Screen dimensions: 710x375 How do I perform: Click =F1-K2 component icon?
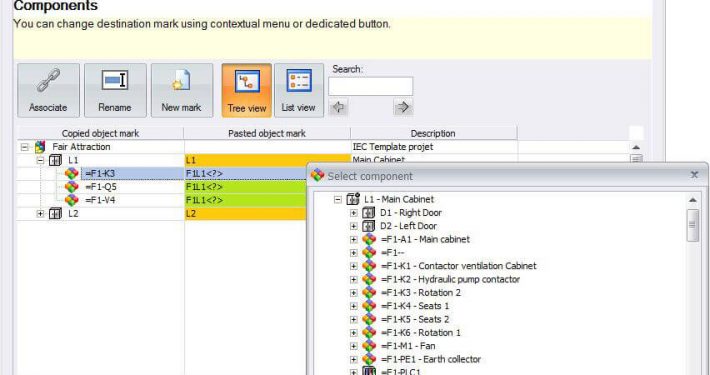click(x=369, y=279)
